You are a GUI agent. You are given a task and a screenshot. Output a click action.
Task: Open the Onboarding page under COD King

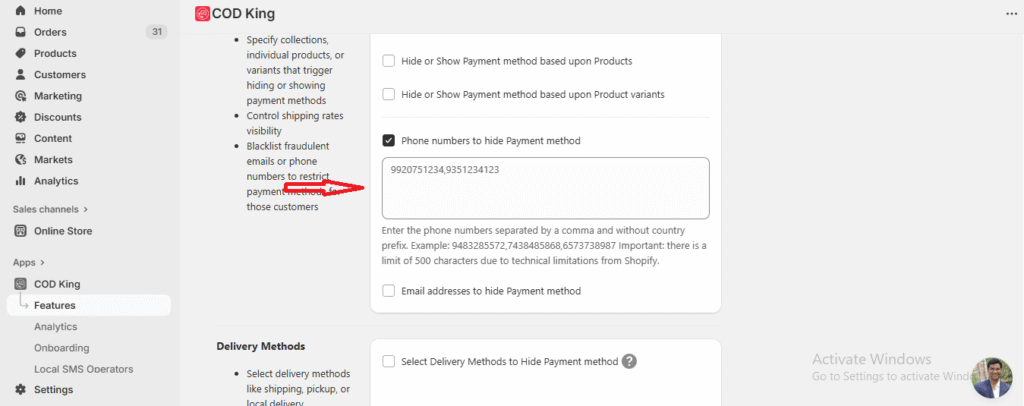pos(61,348)
